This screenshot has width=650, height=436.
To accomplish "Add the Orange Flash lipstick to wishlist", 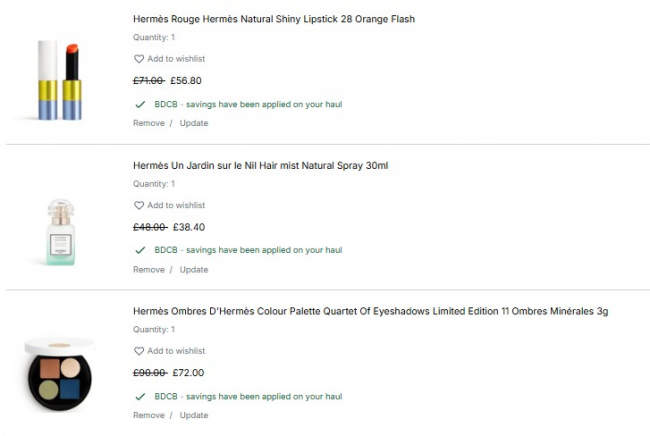I will click(x=176, y=59).
